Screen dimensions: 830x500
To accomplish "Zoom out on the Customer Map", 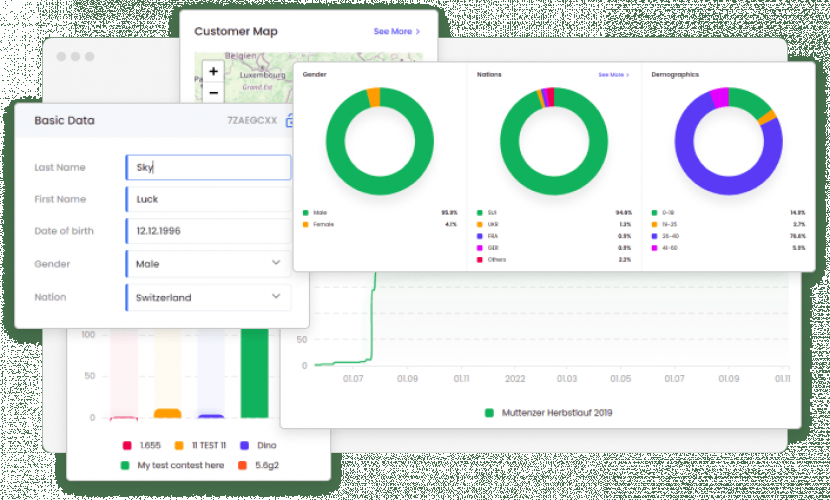I will tap(213, 93).
